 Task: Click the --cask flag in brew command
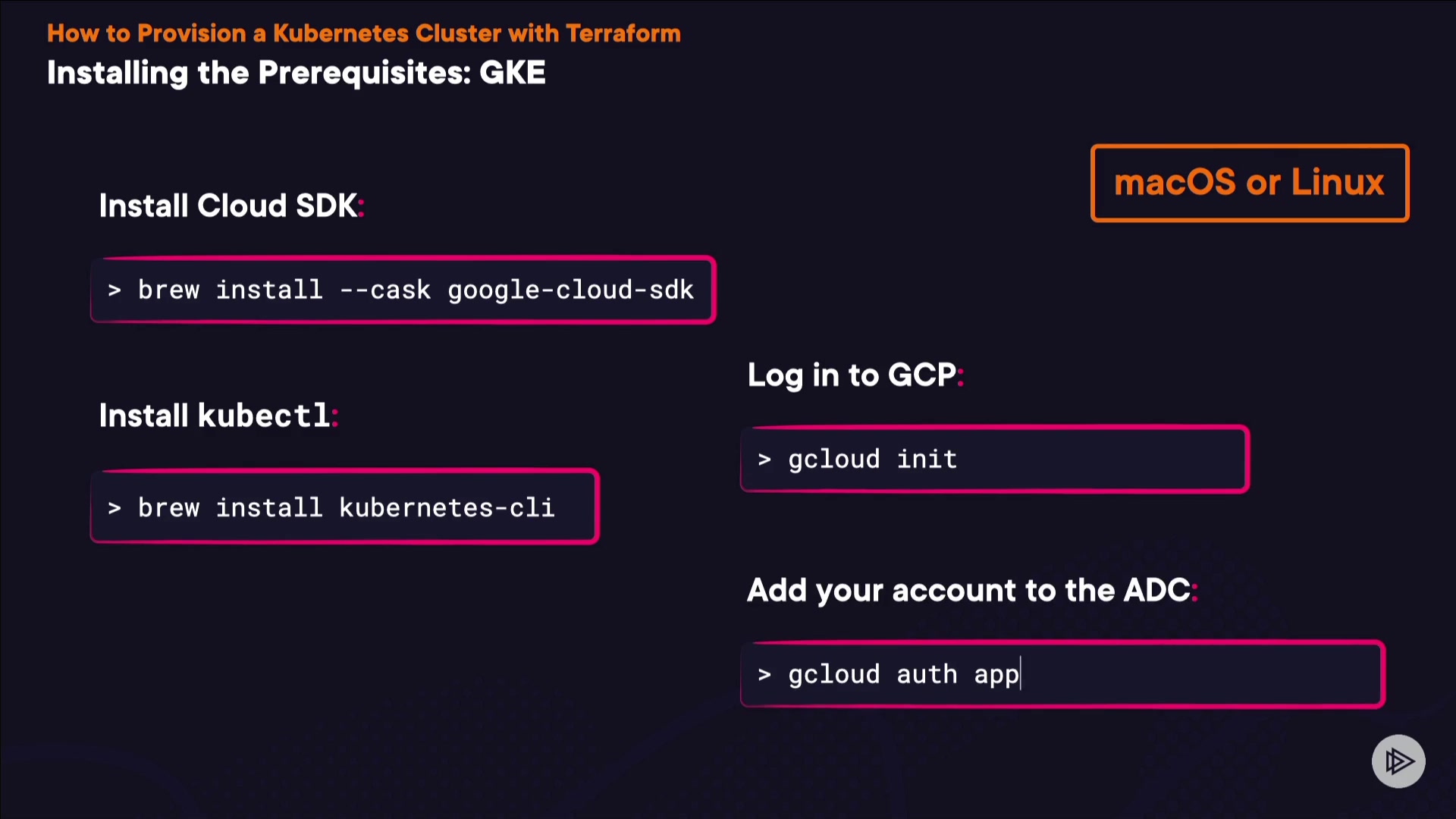pos(385,290)
